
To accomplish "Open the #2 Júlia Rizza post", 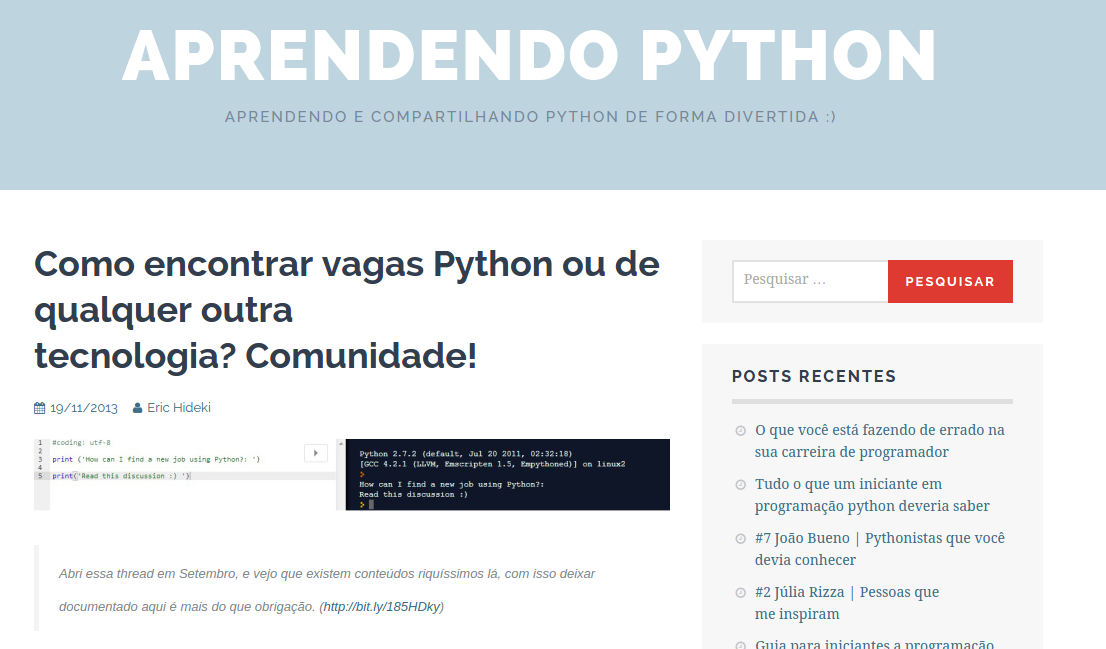I will 846,603.
